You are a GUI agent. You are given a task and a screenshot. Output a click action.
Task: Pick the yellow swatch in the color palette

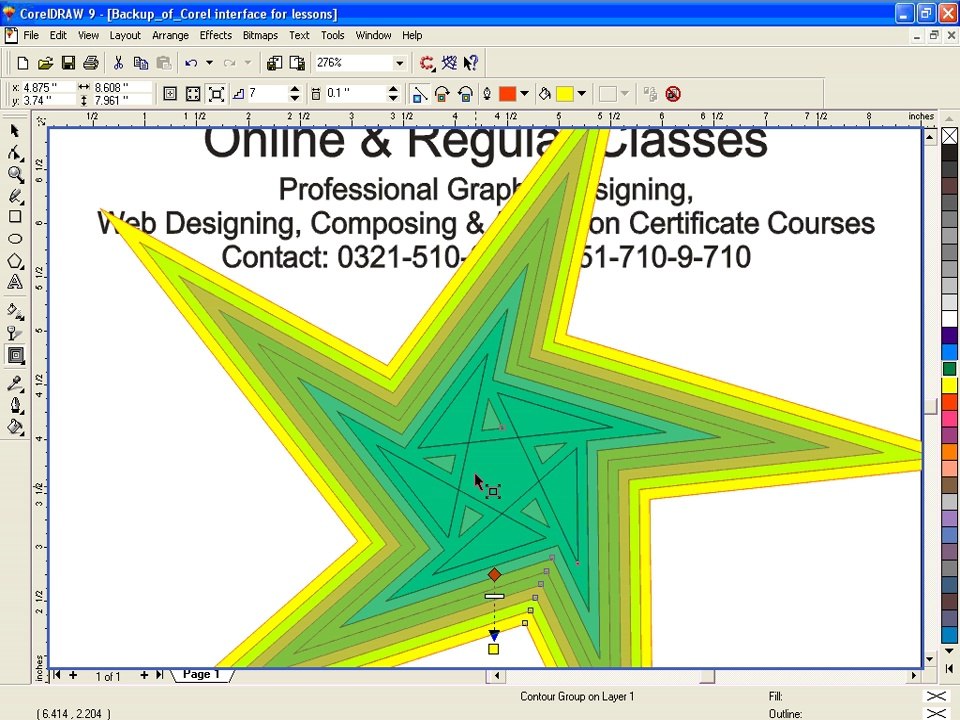[x=950, y=385]
